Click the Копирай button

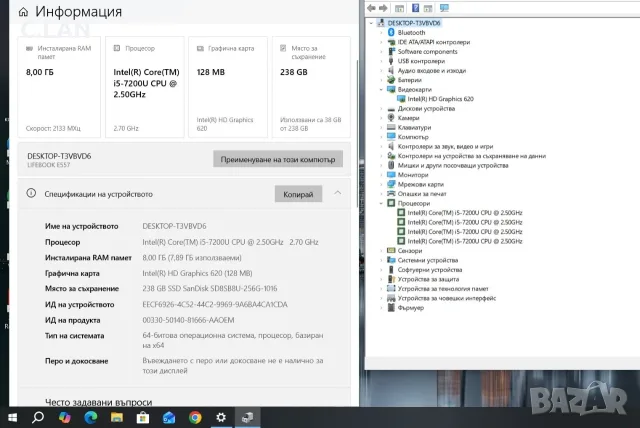pyautogui.click(x=298, y=194)
